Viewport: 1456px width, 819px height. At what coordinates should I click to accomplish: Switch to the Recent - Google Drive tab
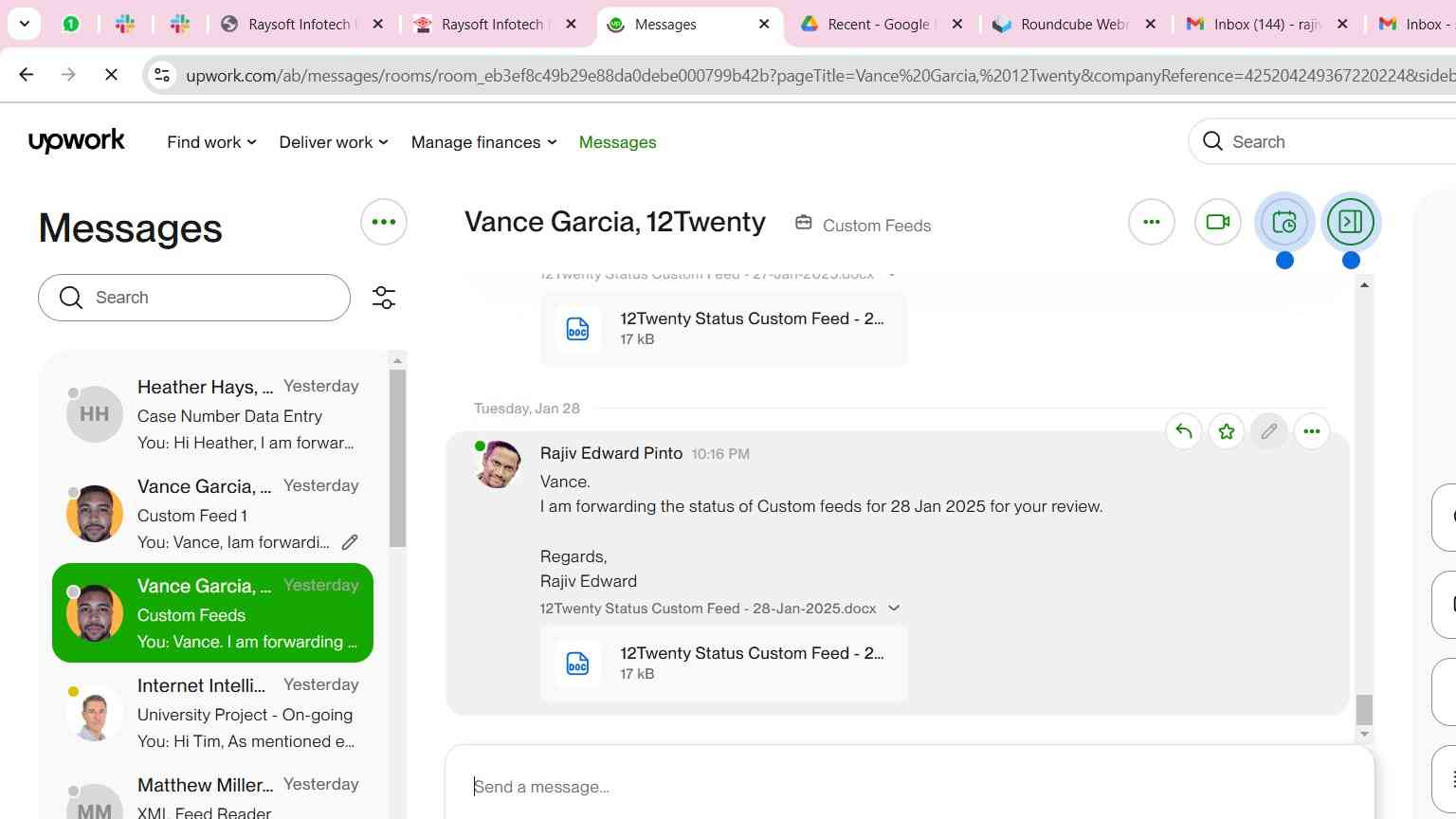880,24
